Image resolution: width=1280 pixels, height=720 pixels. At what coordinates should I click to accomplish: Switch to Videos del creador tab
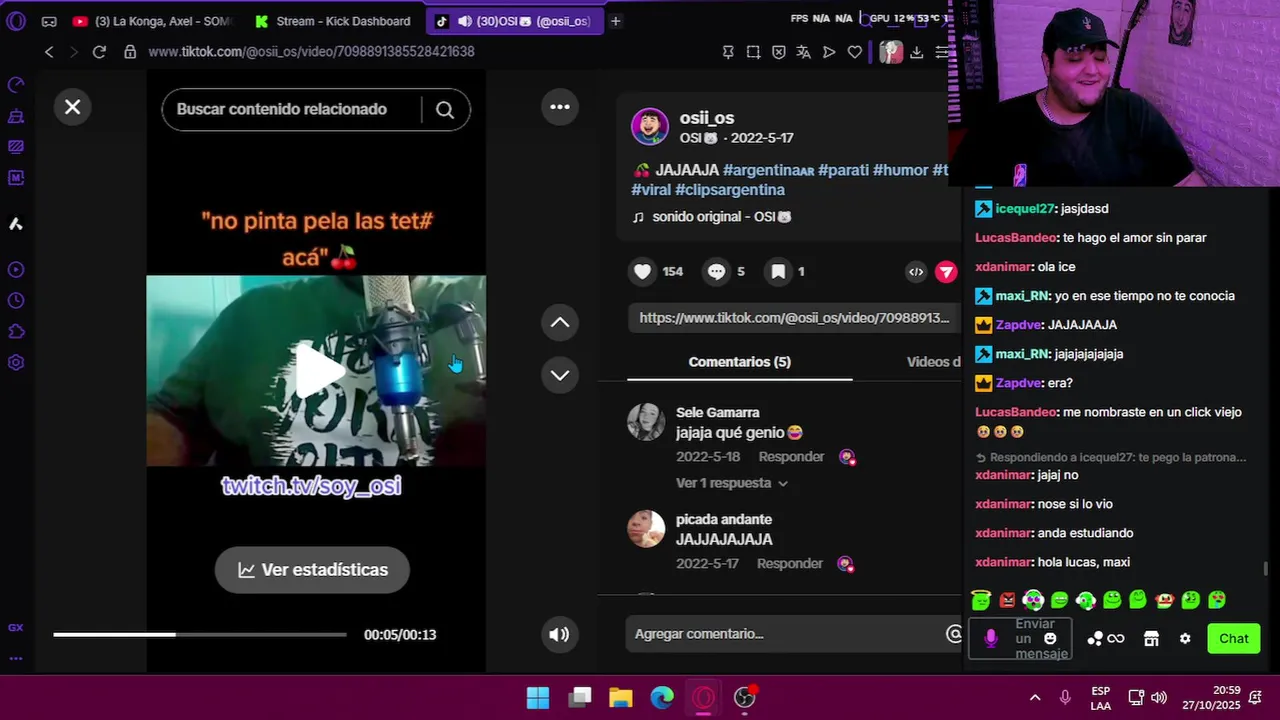(932, 362)
